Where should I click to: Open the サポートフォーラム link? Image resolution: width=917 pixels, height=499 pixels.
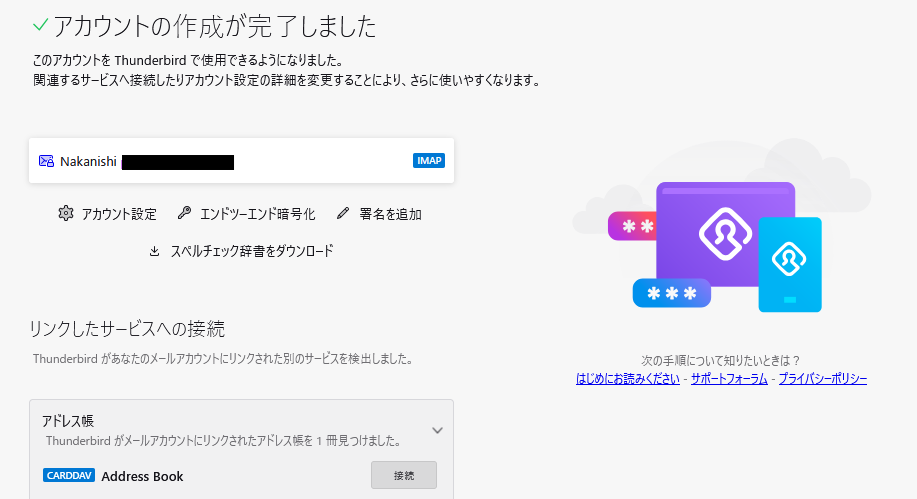pyautogui.click(x=729, y=378)
